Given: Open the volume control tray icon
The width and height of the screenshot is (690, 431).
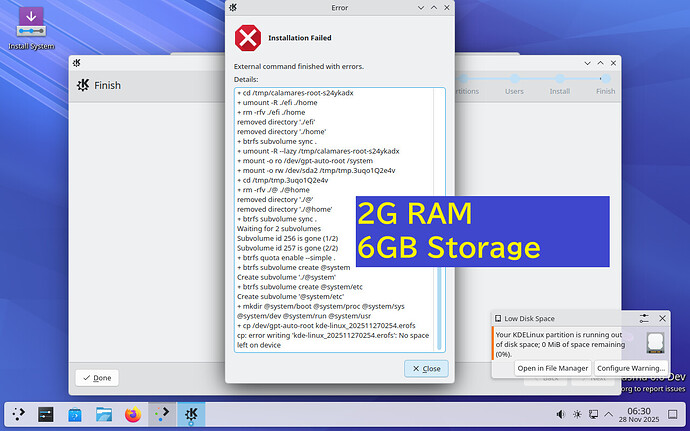Looking at the screenshot, I should 560,414.
